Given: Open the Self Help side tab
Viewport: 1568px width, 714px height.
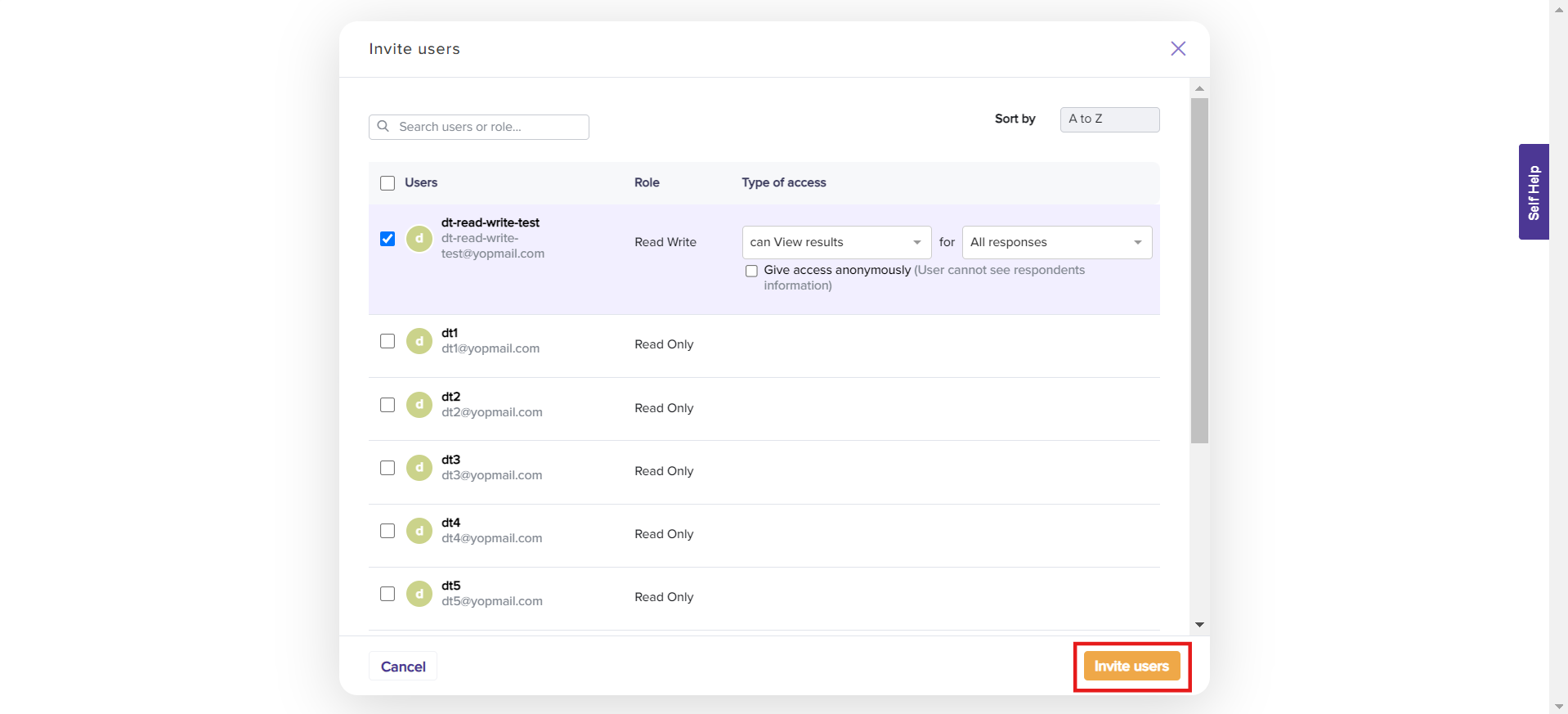Looking at the screenshot, I should (x=1533, y=192).
